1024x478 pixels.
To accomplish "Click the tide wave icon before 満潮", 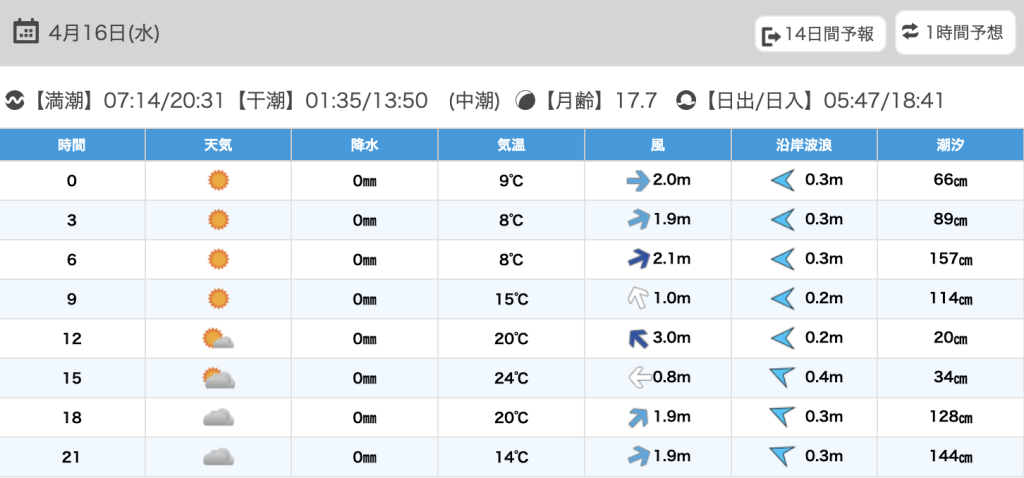I will [x=15, y=100].
